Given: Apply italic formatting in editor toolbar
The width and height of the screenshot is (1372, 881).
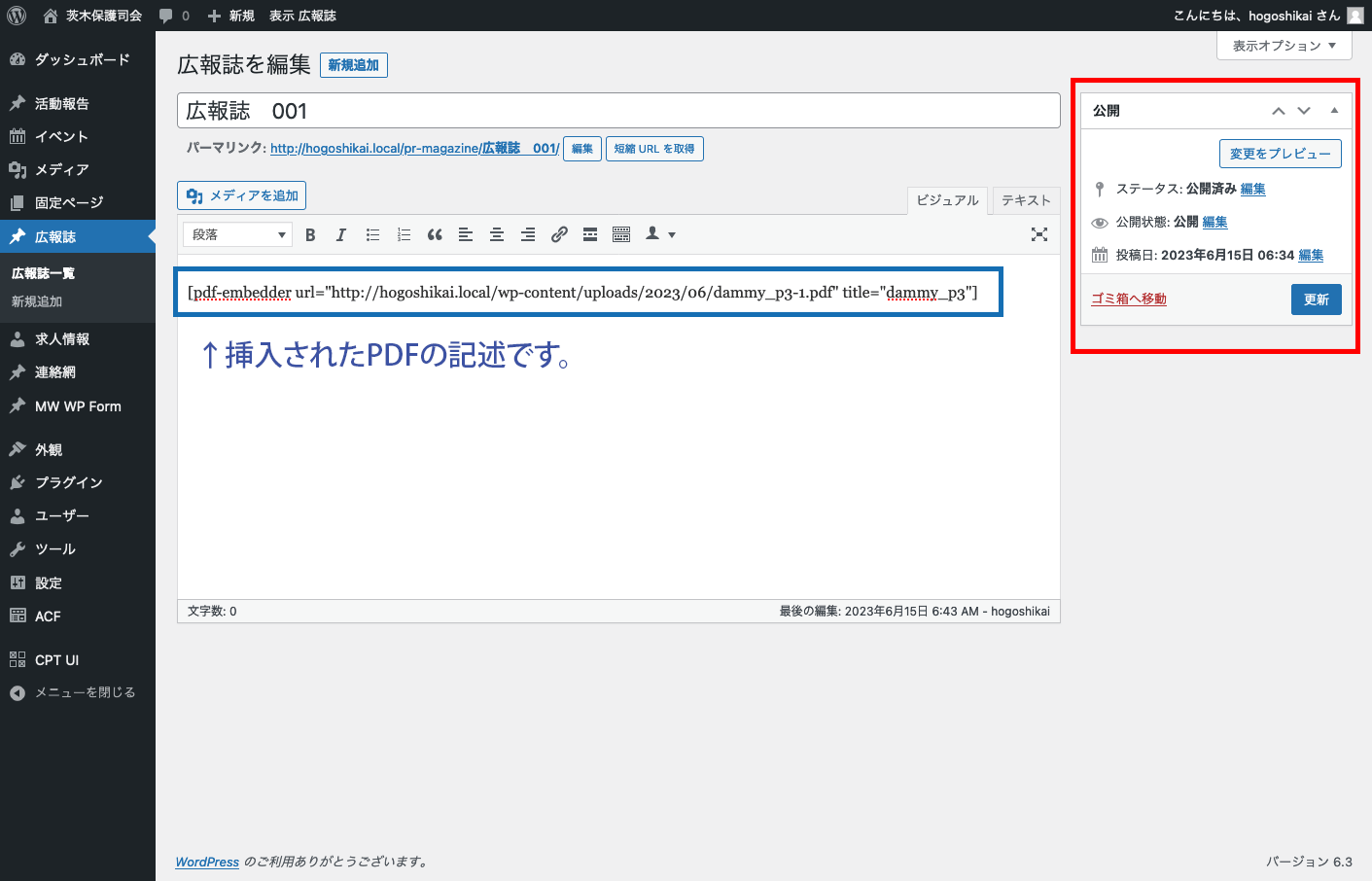Looking at the screenshot, I should click(x=341, y=234).
